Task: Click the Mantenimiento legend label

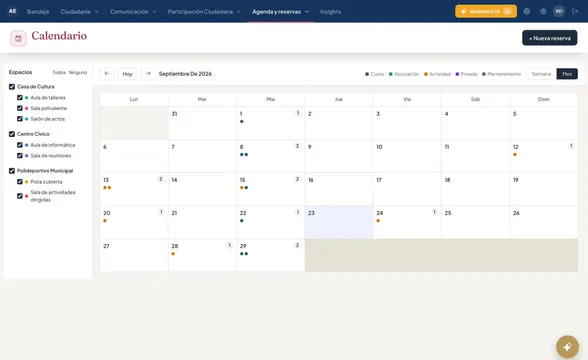Action: tap(504, 74)
